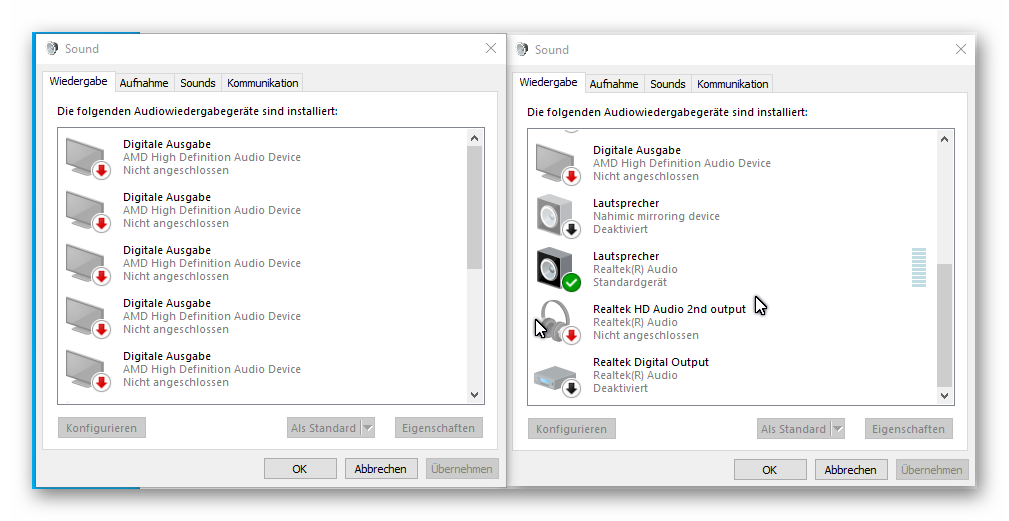Click Konfigurieren in the right Sound window

(571, 429)
